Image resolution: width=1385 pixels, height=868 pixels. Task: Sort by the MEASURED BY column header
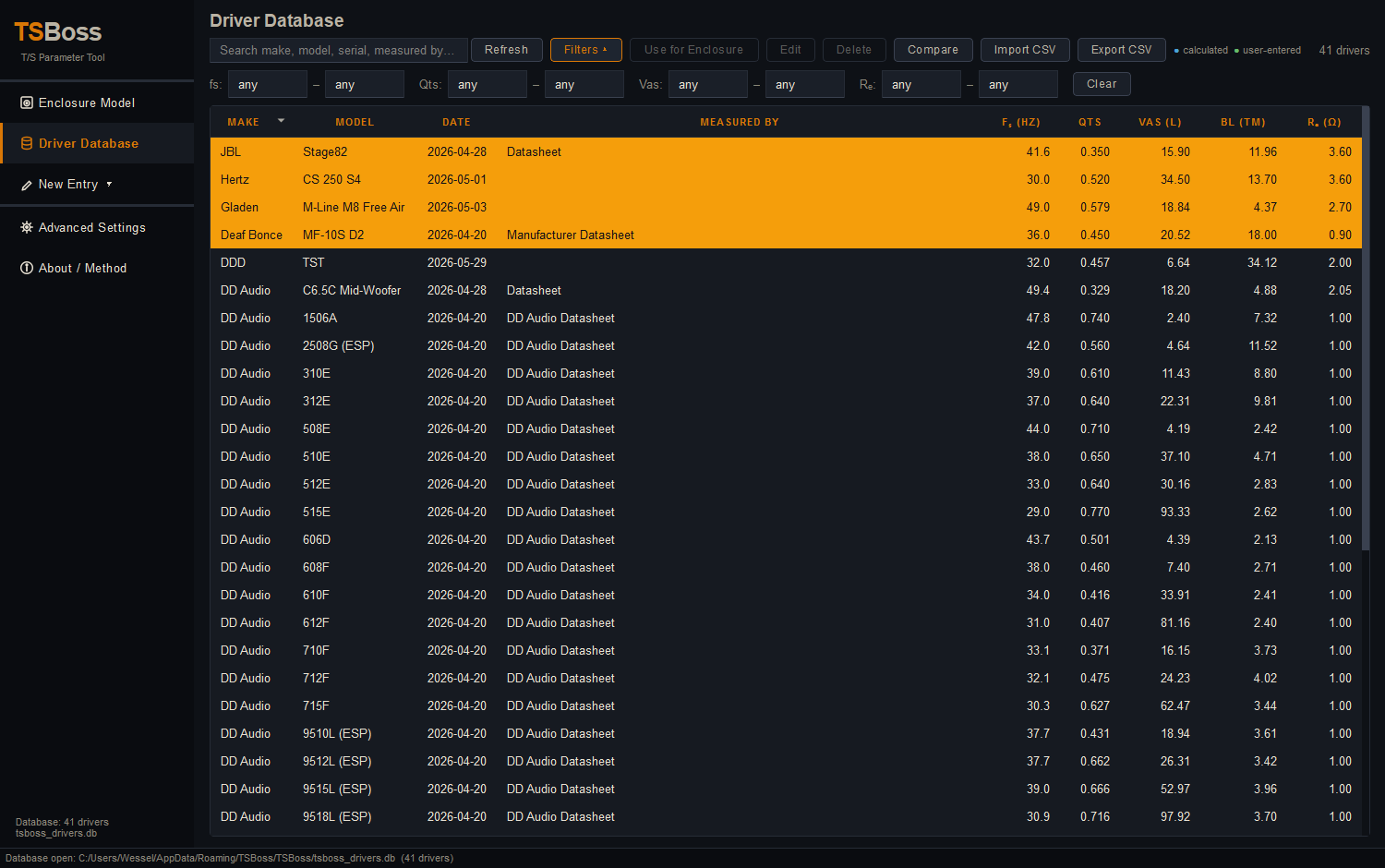tap(740, 122)
